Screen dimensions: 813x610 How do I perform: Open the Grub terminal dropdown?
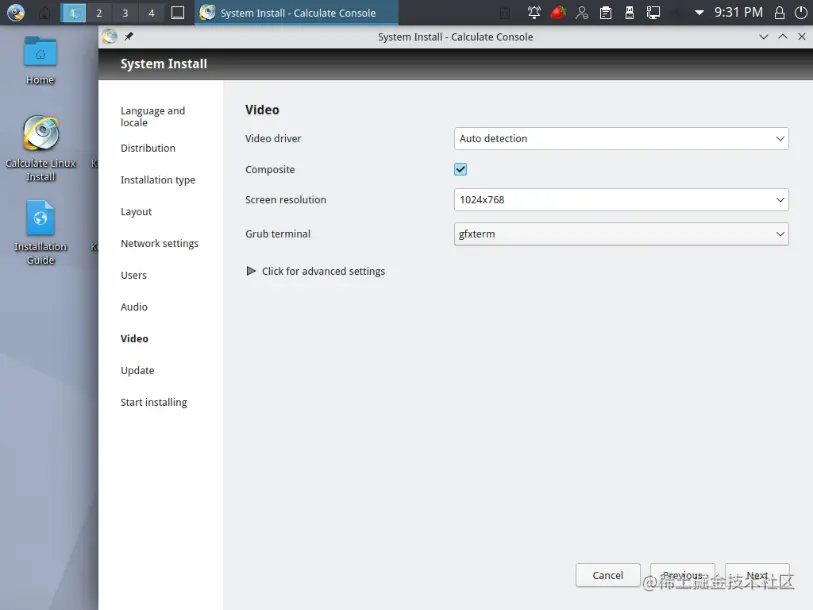click(621, 234)
